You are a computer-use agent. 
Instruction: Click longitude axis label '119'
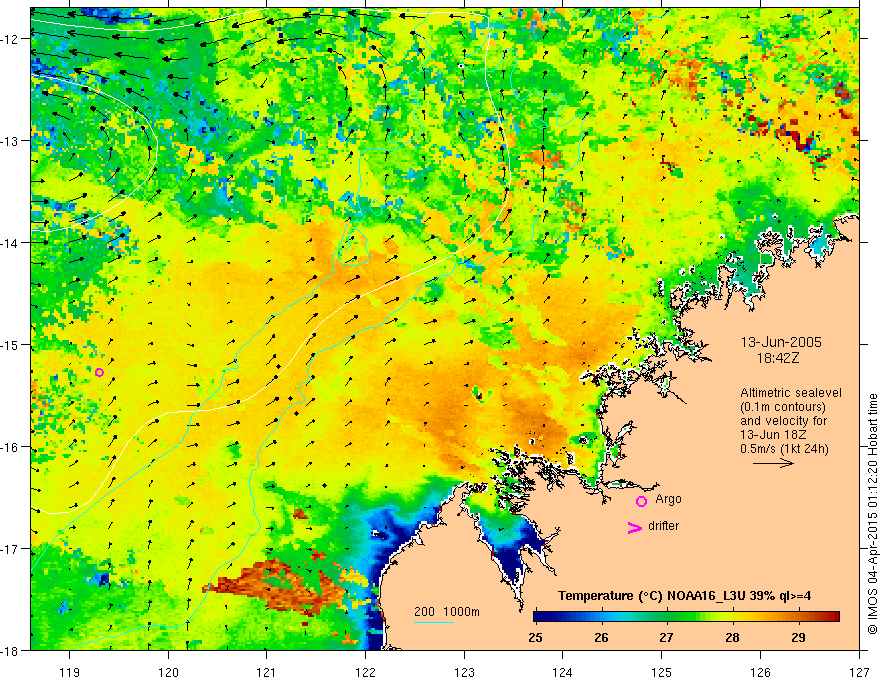click(x=70, y=672)
